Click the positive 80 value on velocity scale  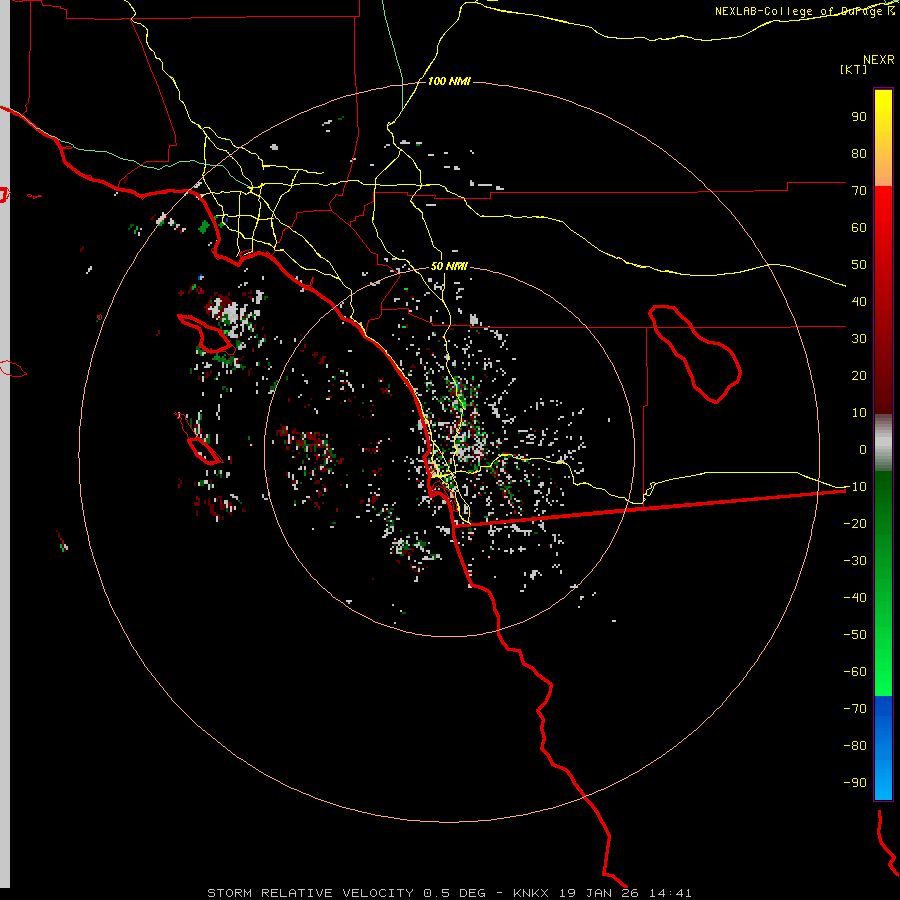click(859, 153)
